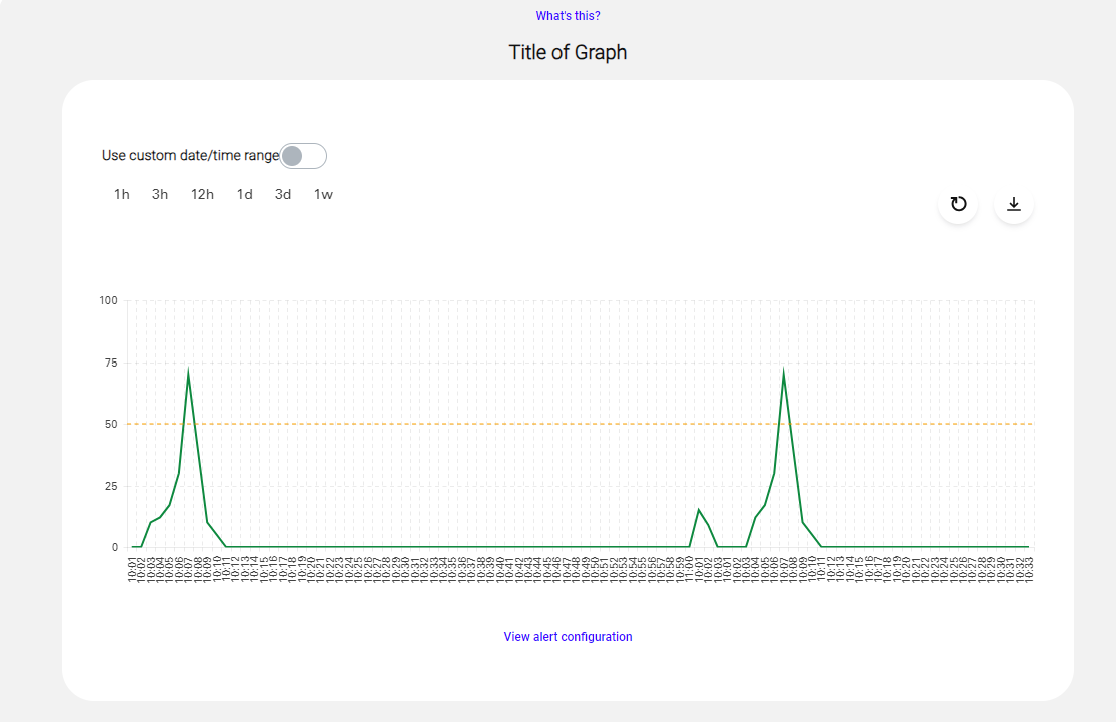Click the 75 label on the y-axis
Viewport: 1116px width, 722px height.
pos(110,363)
